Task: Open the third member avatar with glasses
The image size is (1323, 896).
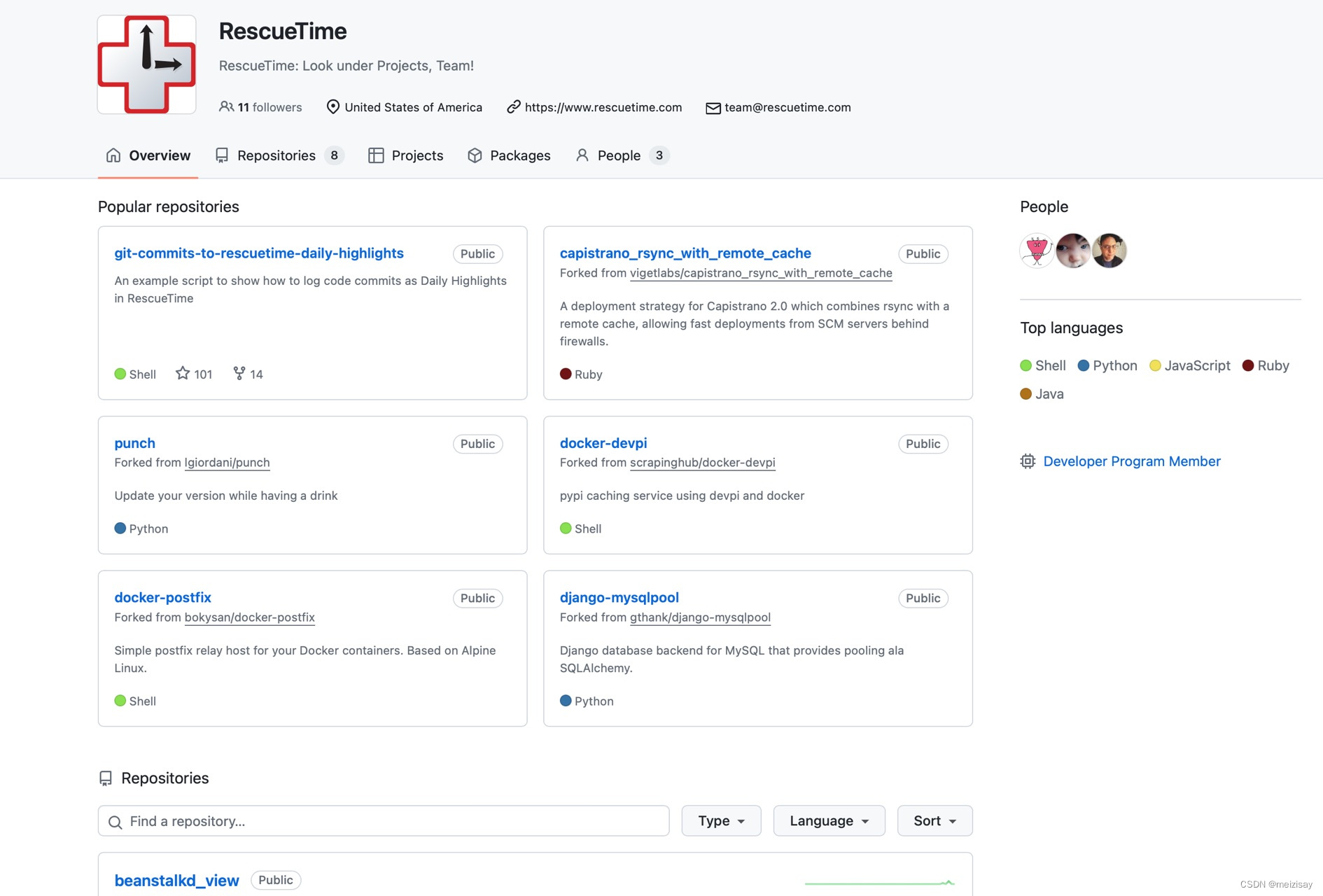Action: pos(1109,251)
